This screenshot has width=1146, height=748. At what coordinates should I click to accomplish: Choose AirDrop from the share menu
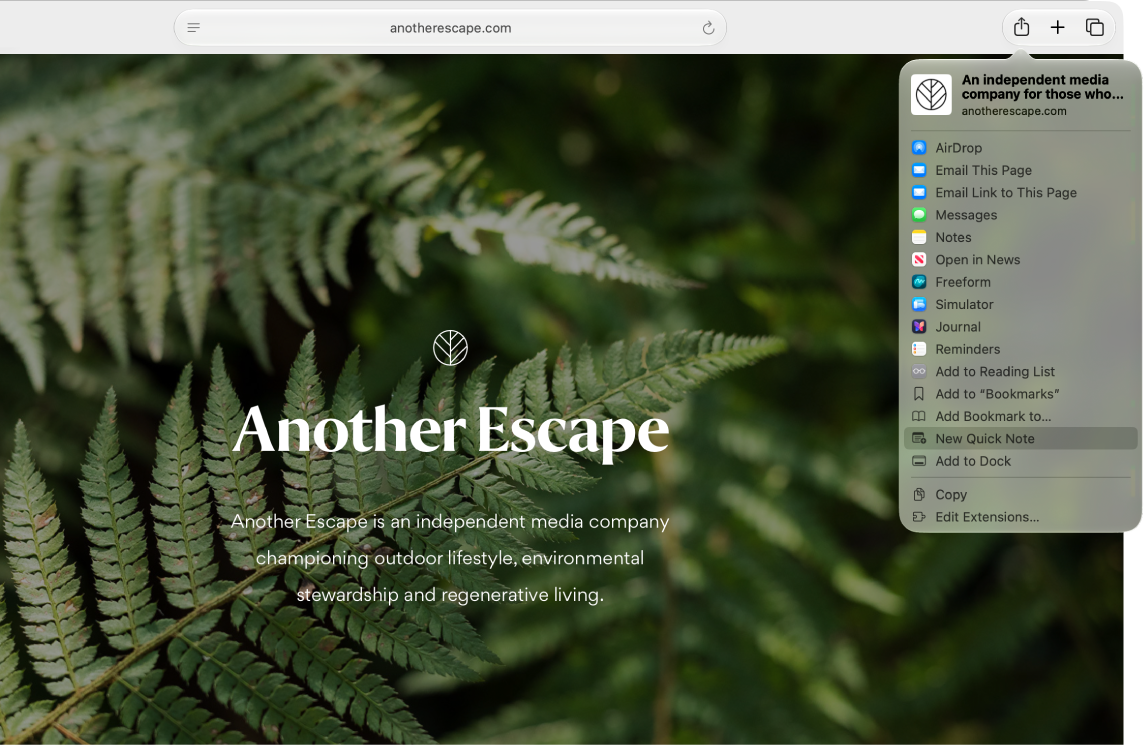point(1023,148)
